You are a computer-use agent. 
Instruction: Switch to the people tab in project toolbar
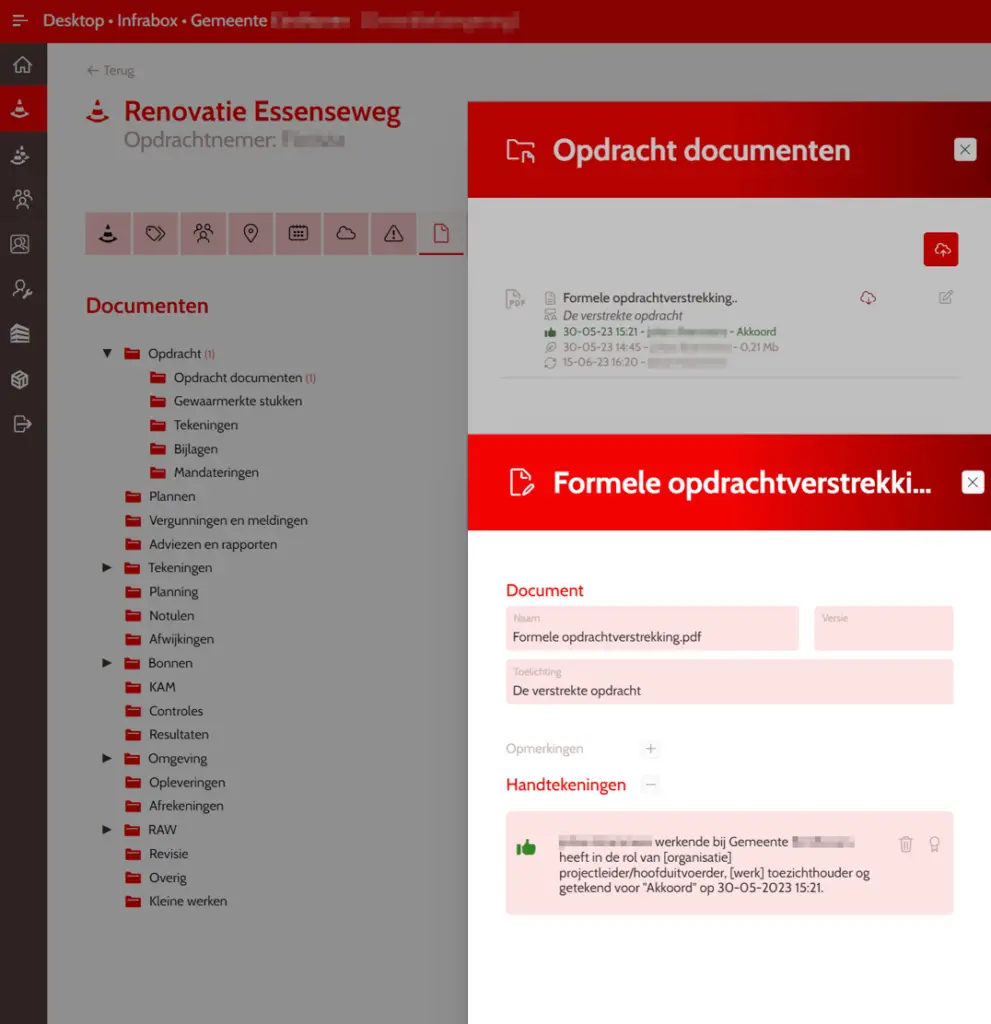point(203,233)
